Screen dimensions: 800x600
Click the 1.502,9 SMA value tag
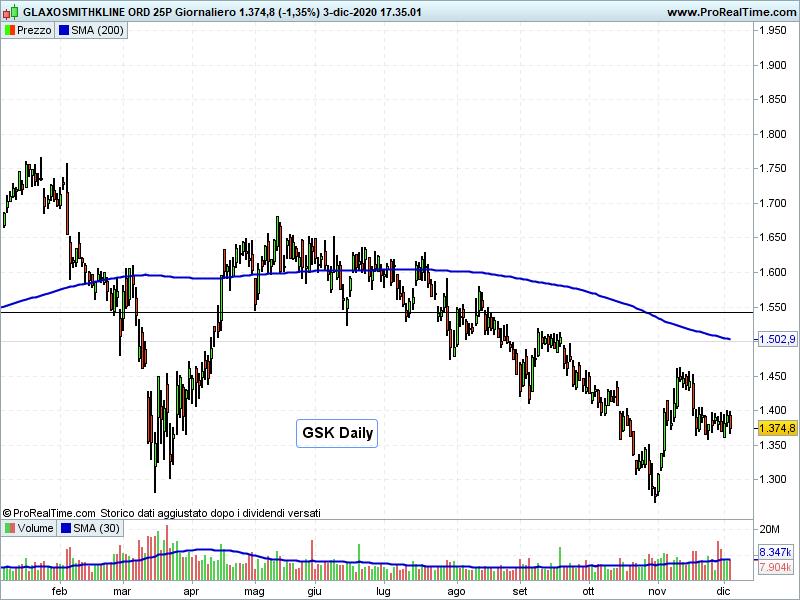(777, 339)
